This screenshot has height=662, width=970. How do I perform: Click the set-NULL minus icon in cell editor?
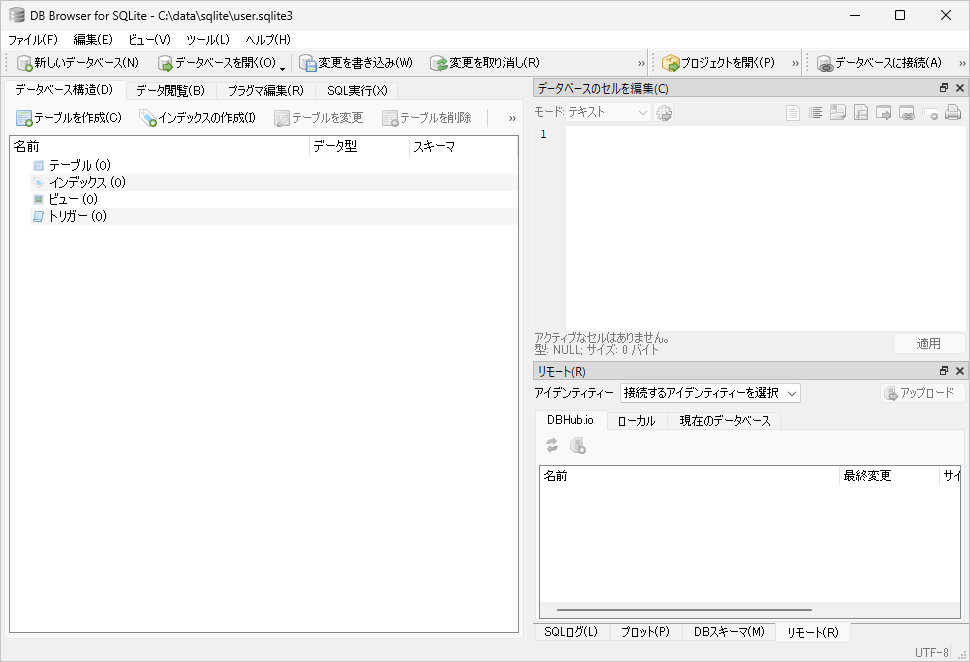(x=929, y=113)
